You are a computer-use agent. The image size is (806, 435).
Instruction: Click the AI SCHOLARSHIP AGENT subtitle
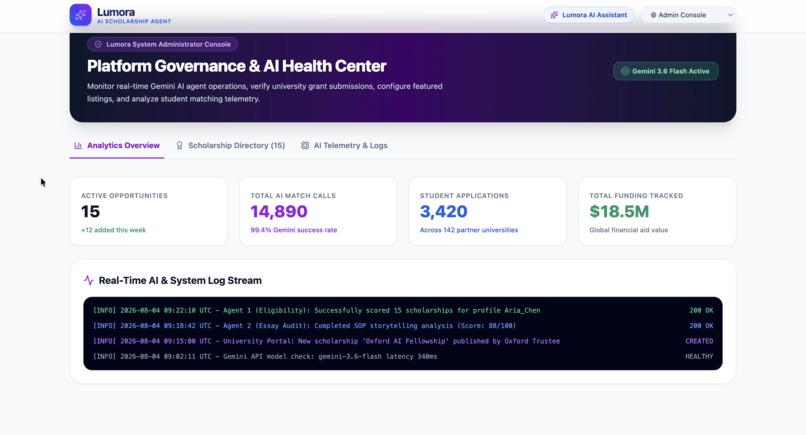(x=134, y=22)
